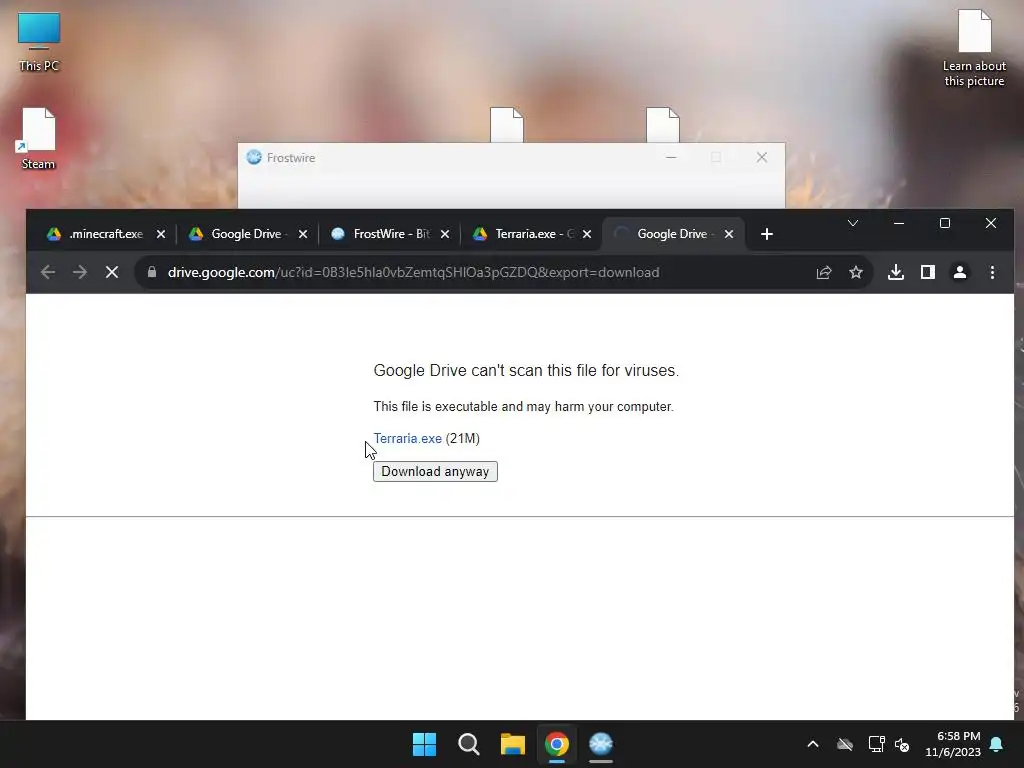Click the Download anyway button
The width and height of the screenshot is (1024, 768).
[435, 472]
